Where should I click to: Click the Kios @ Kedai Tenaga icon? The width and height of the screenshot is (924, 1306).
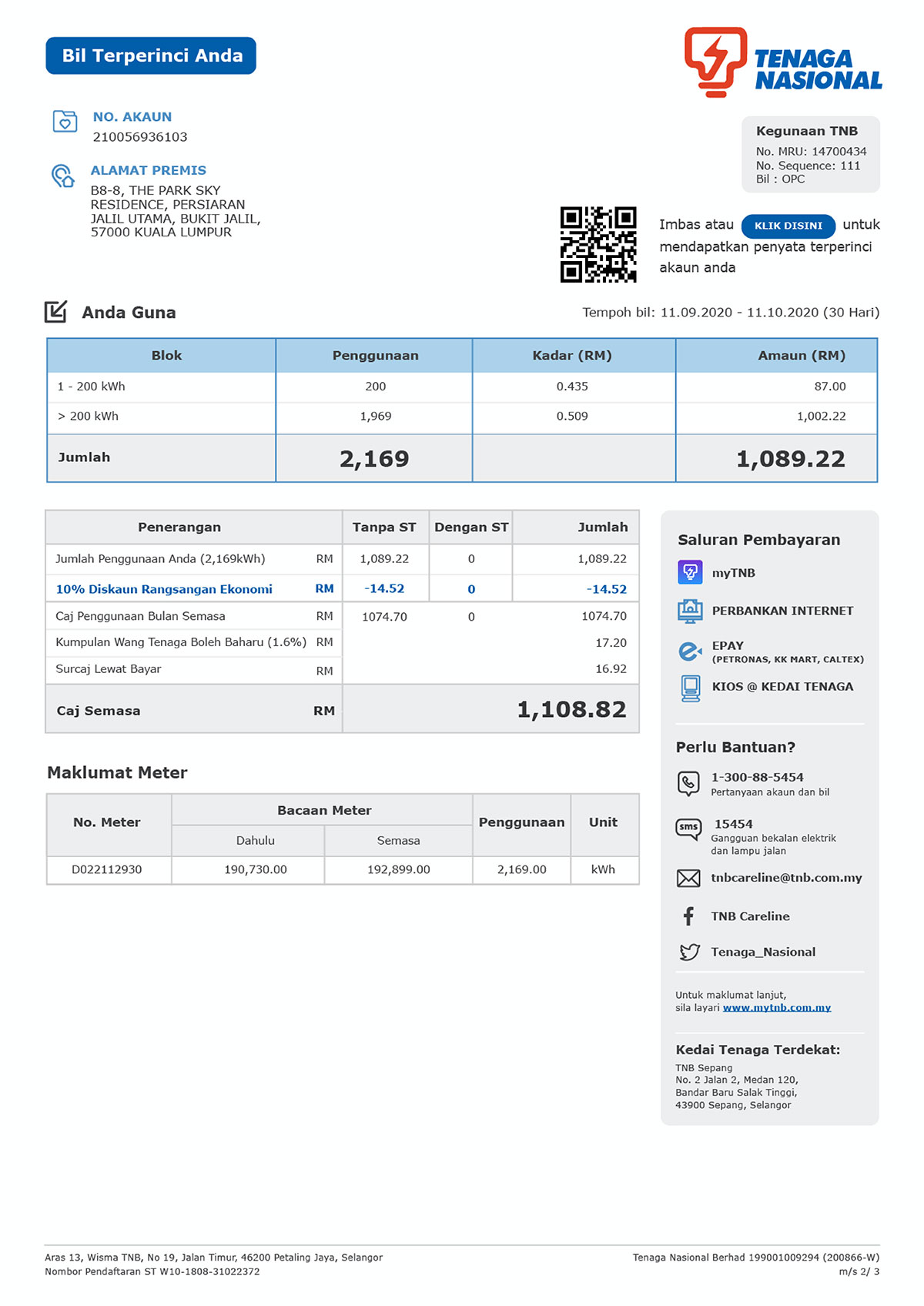click(x=691, y=688)
